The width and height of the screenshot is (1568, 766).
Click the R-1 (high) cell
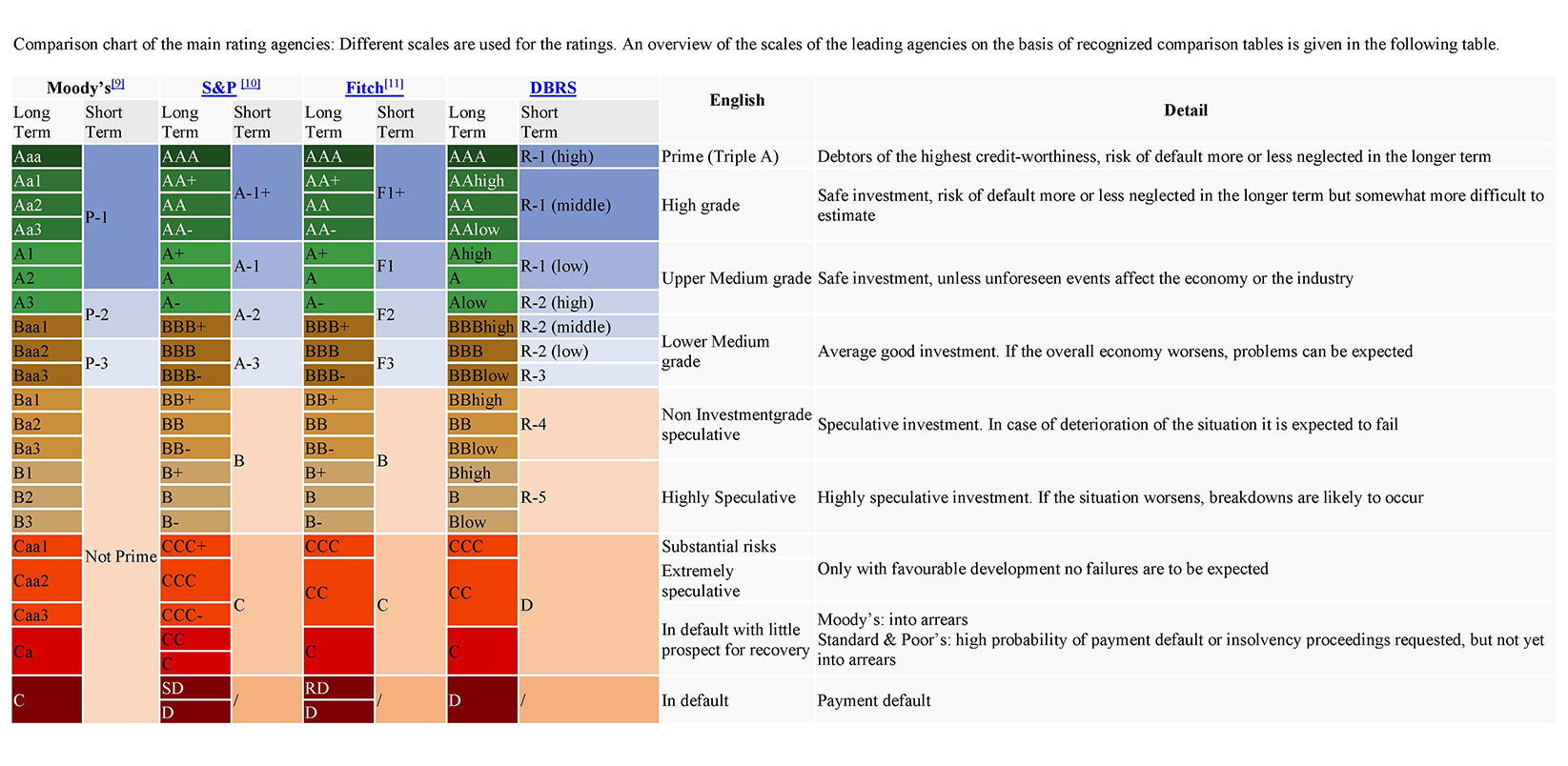tap(587, 156)
